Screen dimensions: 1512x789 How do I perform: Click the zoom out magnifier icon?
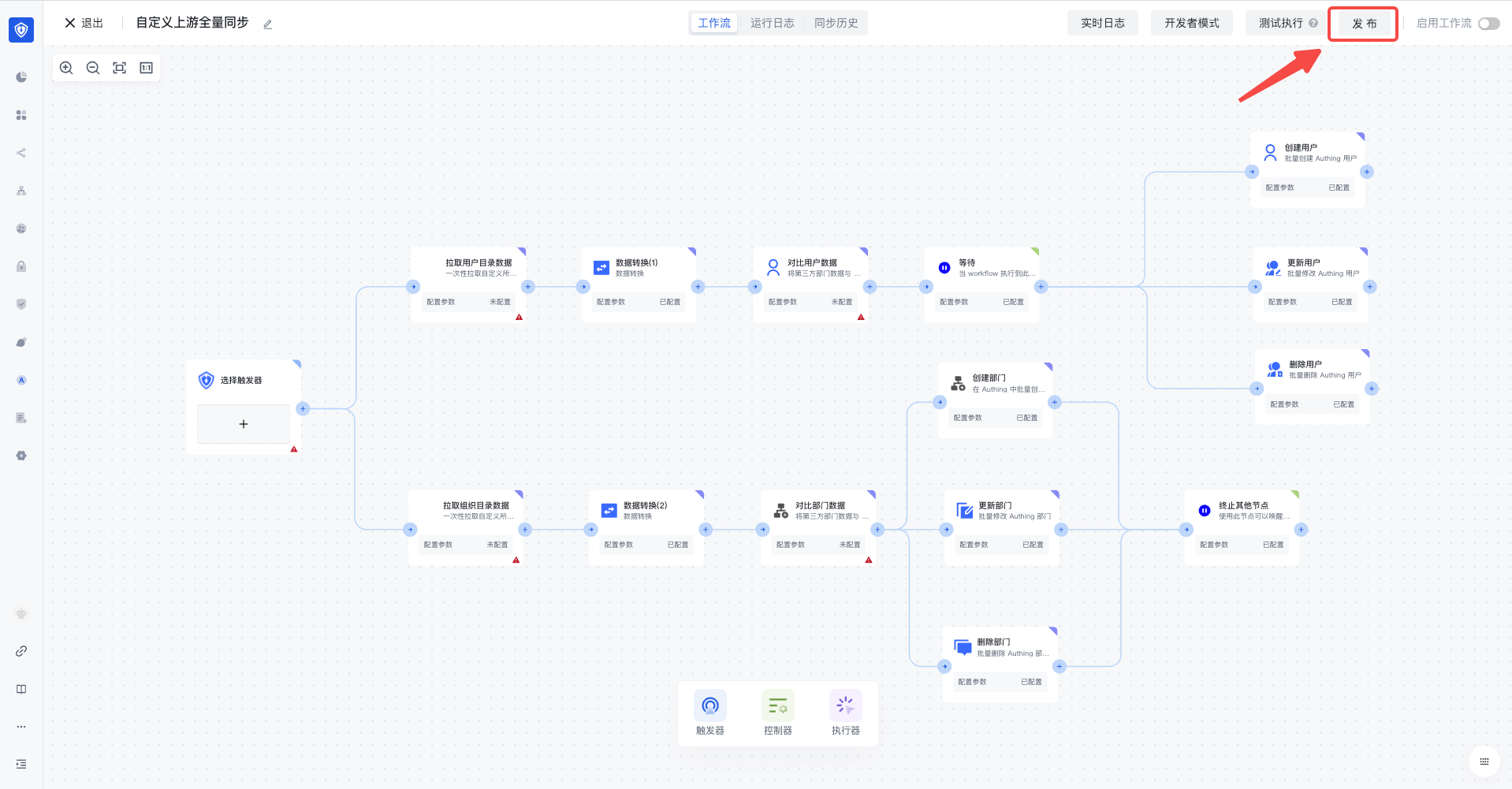(93, 68)
